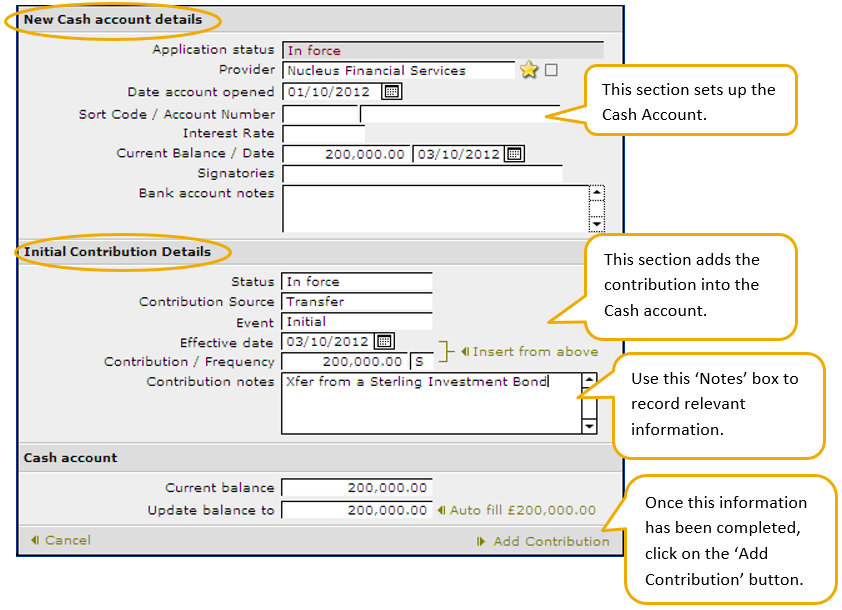Tick the checkbox next to Provider star
Screen dimensions: 842x610
pyautogui.click(x=551, y=70)
